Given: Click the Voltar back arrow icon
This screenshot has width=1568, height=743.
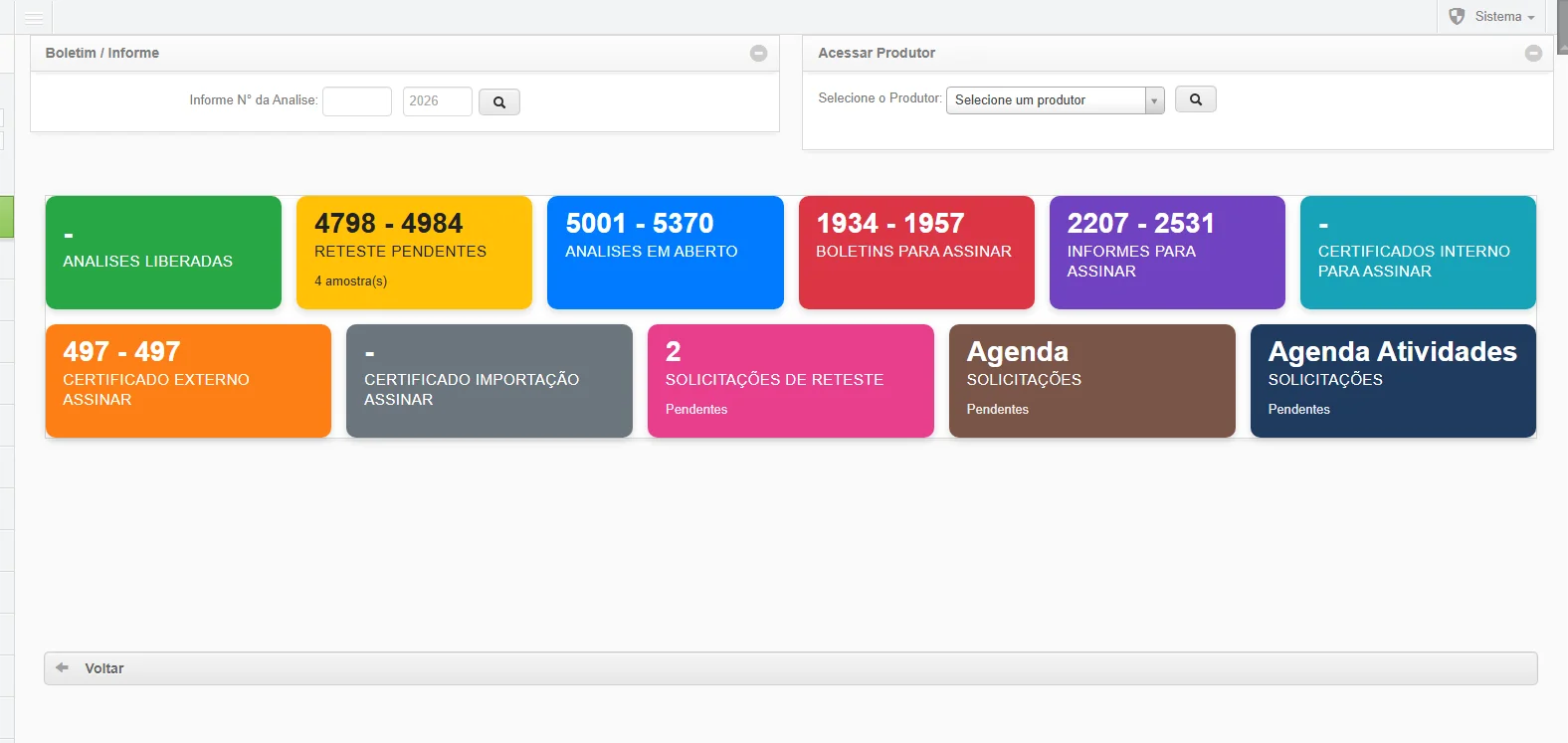Looking at the screenshot, I should coord(63,667).
